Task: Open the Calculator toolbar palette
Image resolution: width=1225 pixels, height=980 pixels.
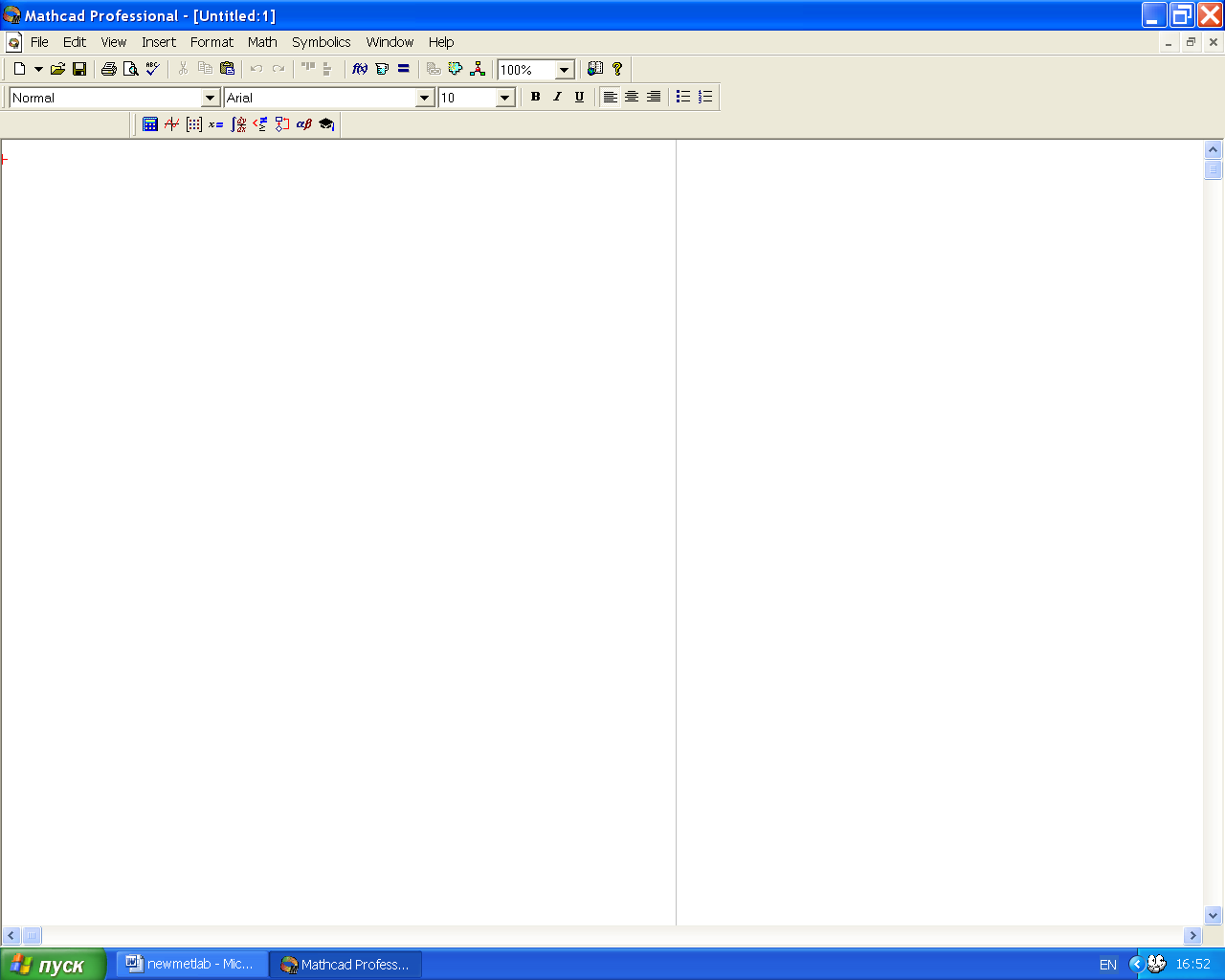Action: [150, 124]
